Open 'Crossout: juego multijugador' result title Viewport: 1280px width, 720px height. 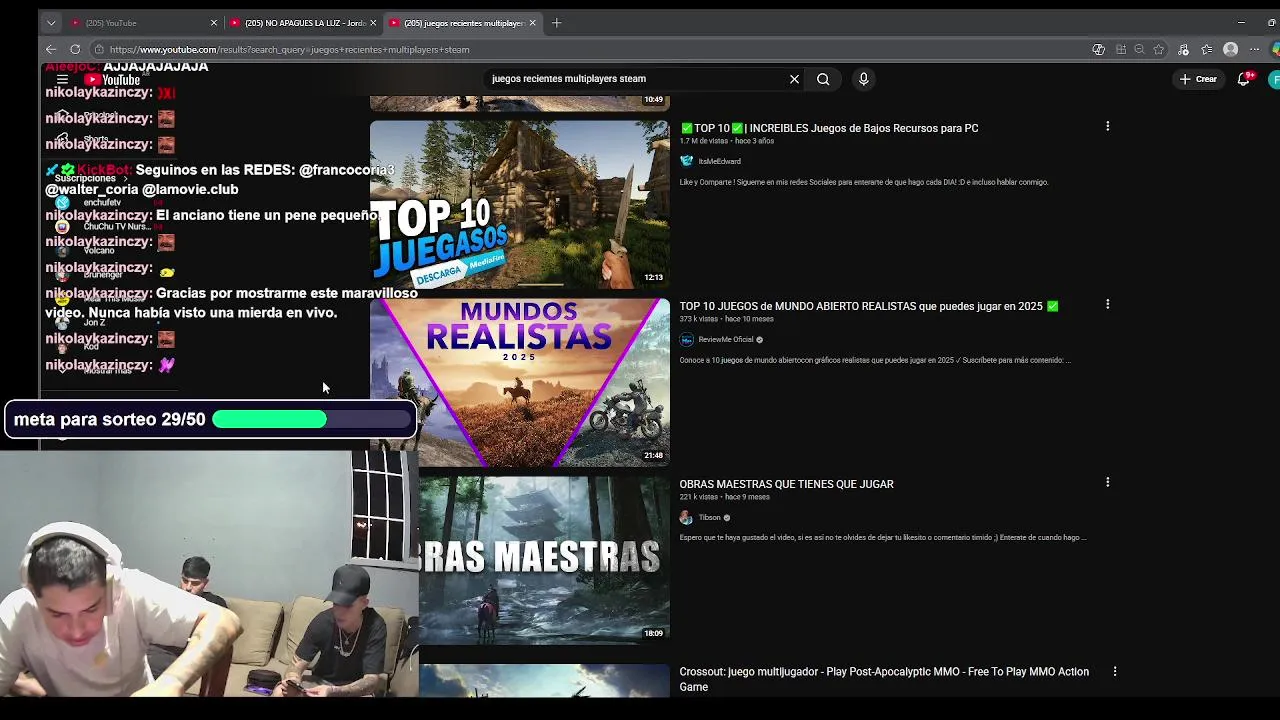click(884, 679)
